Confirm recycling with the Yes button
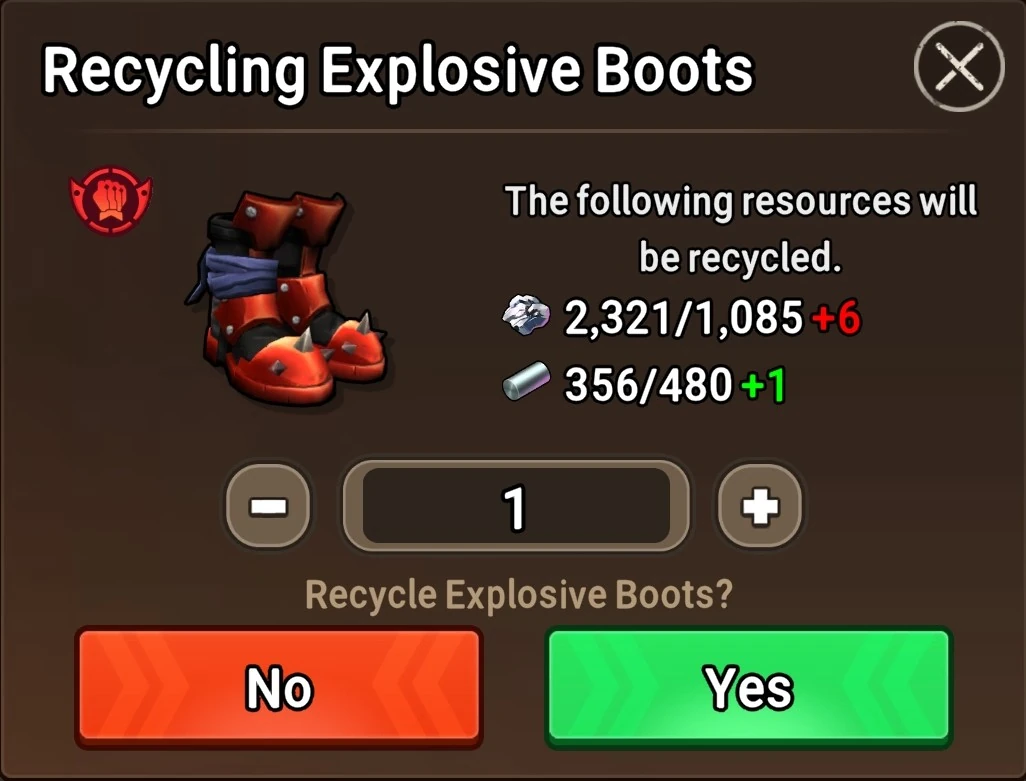Image resolution: width=1026 pixels, height=781 pixels. [x=749, y=687]
